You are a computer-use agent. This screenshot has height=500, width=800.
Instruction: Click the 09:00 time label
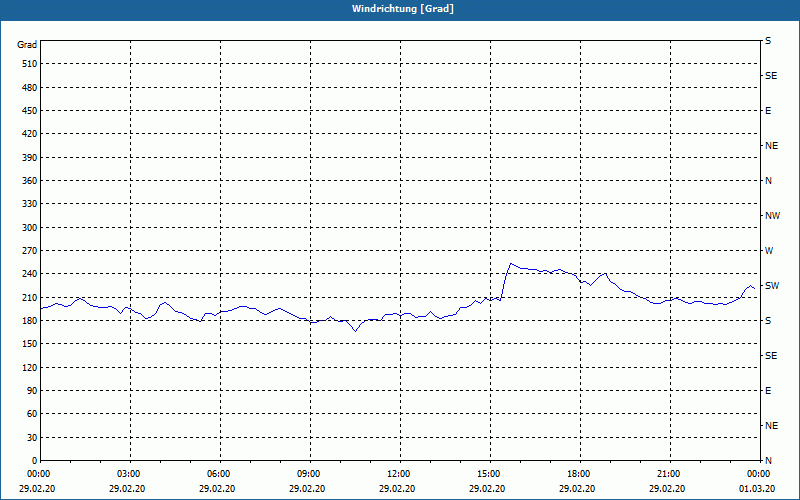pyautogui.click(x=309, y=474)
